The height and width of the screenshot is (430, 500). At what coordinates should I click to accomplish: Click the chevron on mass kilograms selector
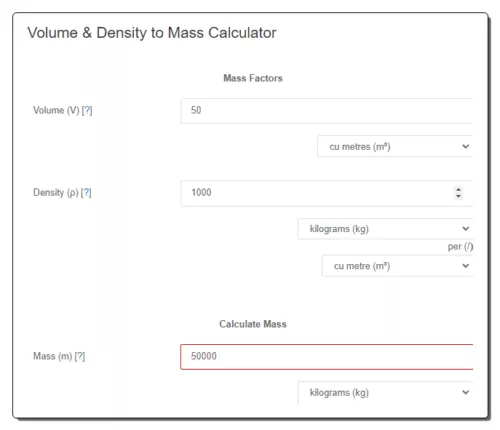click(x=466, y=392)
